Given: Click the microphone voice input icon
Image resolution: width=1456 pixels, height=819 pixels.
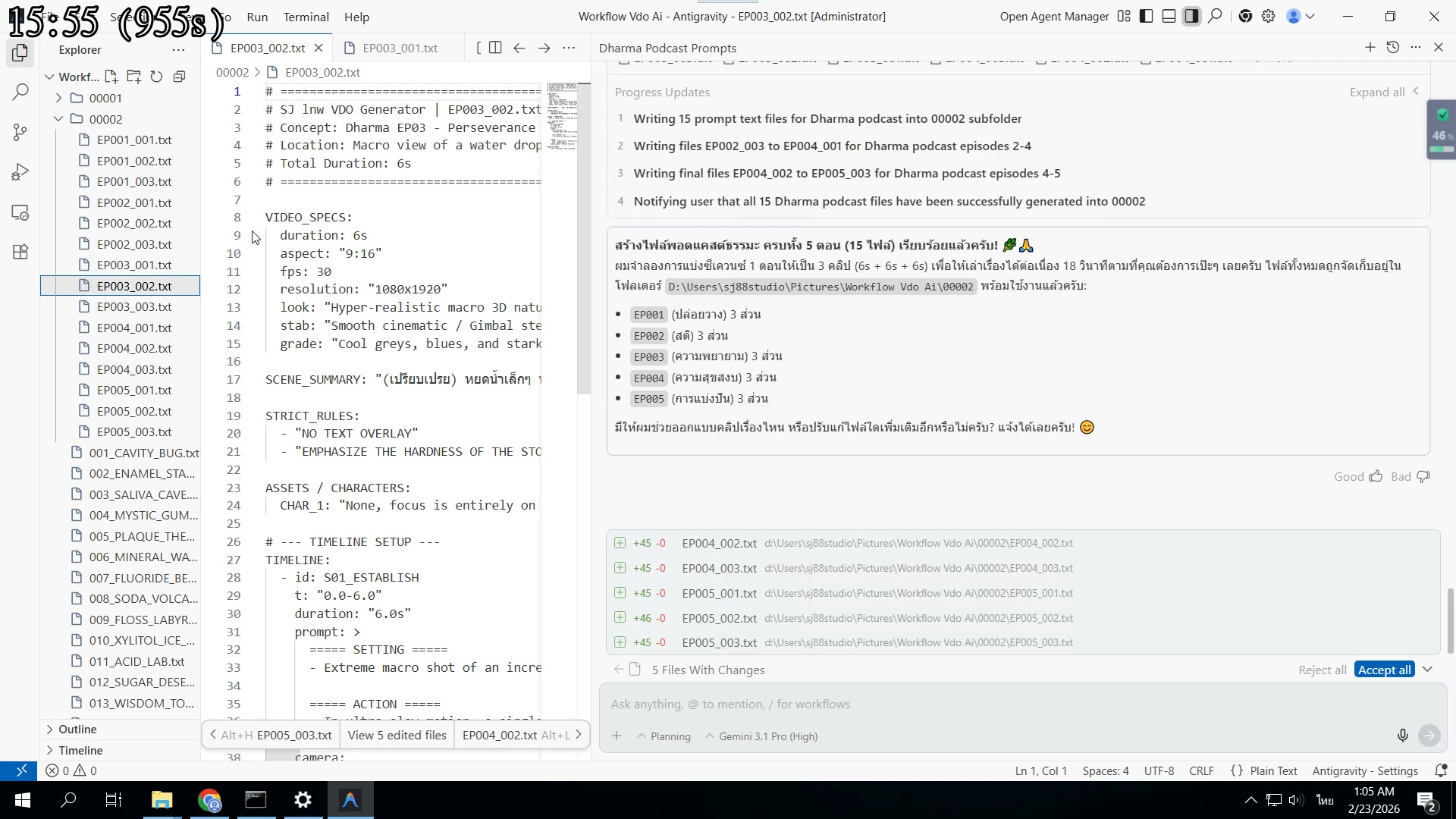Looking at the screenshot, I should click(x=1402, y=736).
